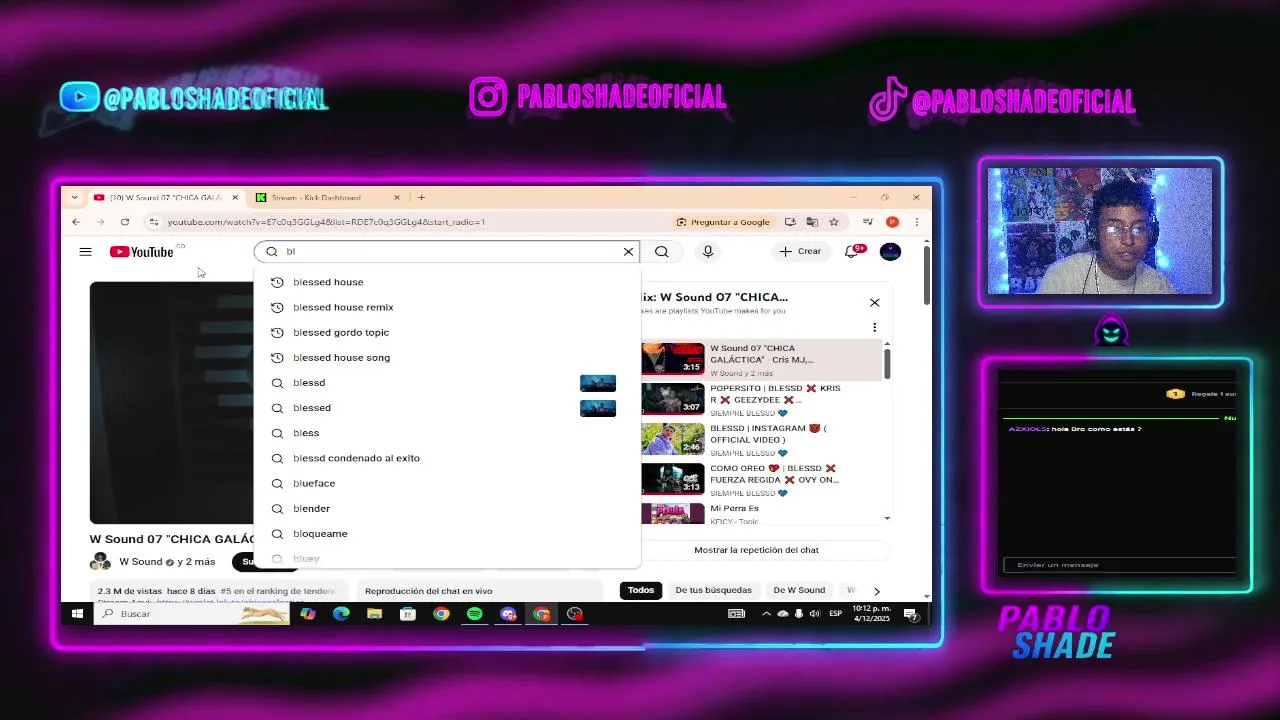
Task: Click the ESP language indicator
Action: click(x=835, y=614)
